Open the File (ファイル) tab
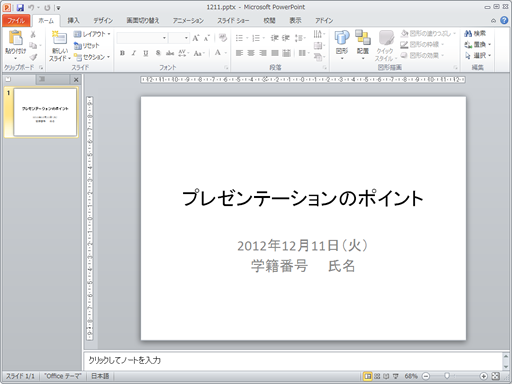The height and width of the screenshot is (384, 512). pyautogui.click(x=16, y=21)
